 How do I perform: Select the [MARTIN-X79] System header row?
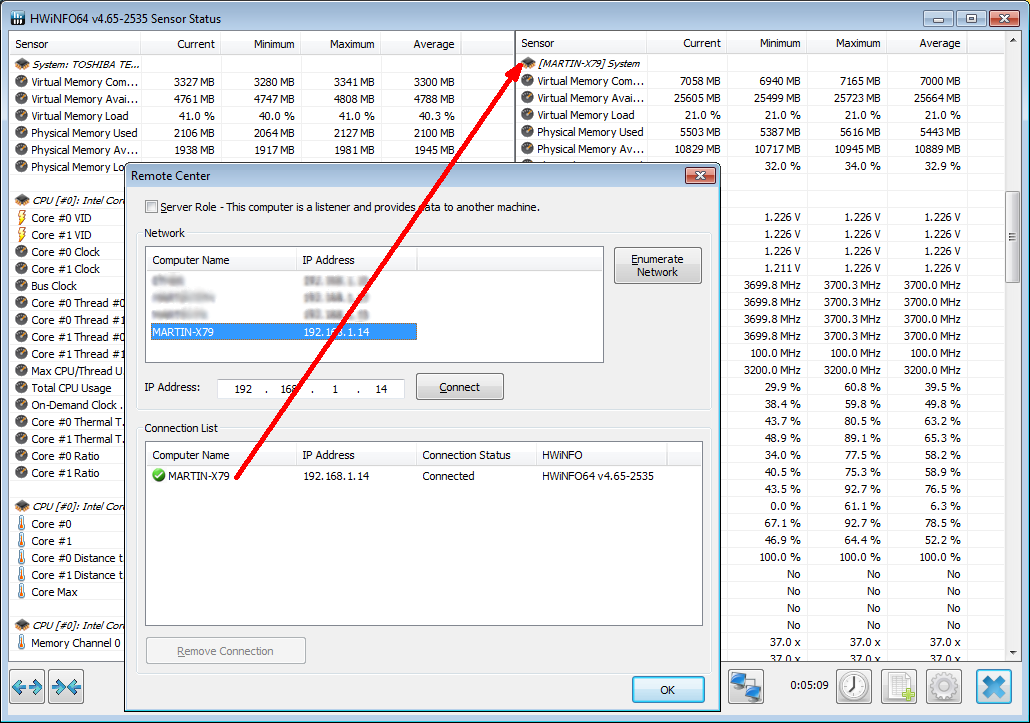[x=760, y=64]
